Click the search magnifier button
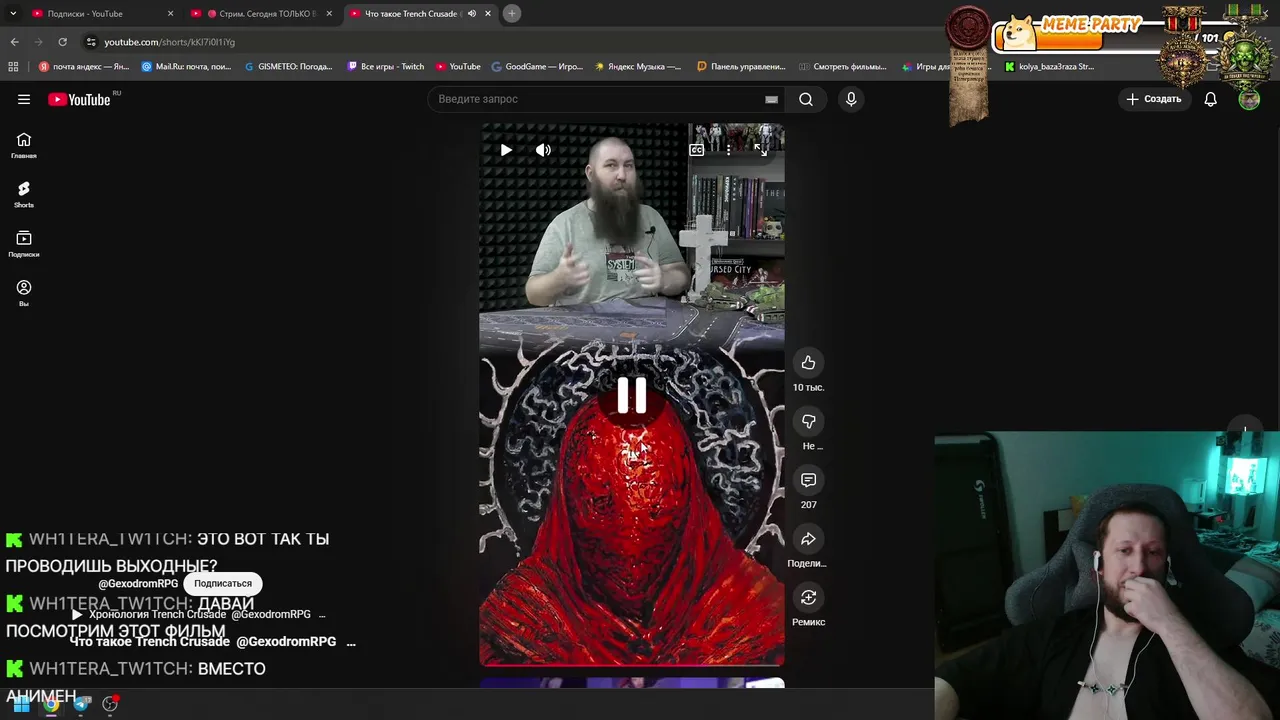The height and width of the screenshot is (720, 1280). pos(806,99)
